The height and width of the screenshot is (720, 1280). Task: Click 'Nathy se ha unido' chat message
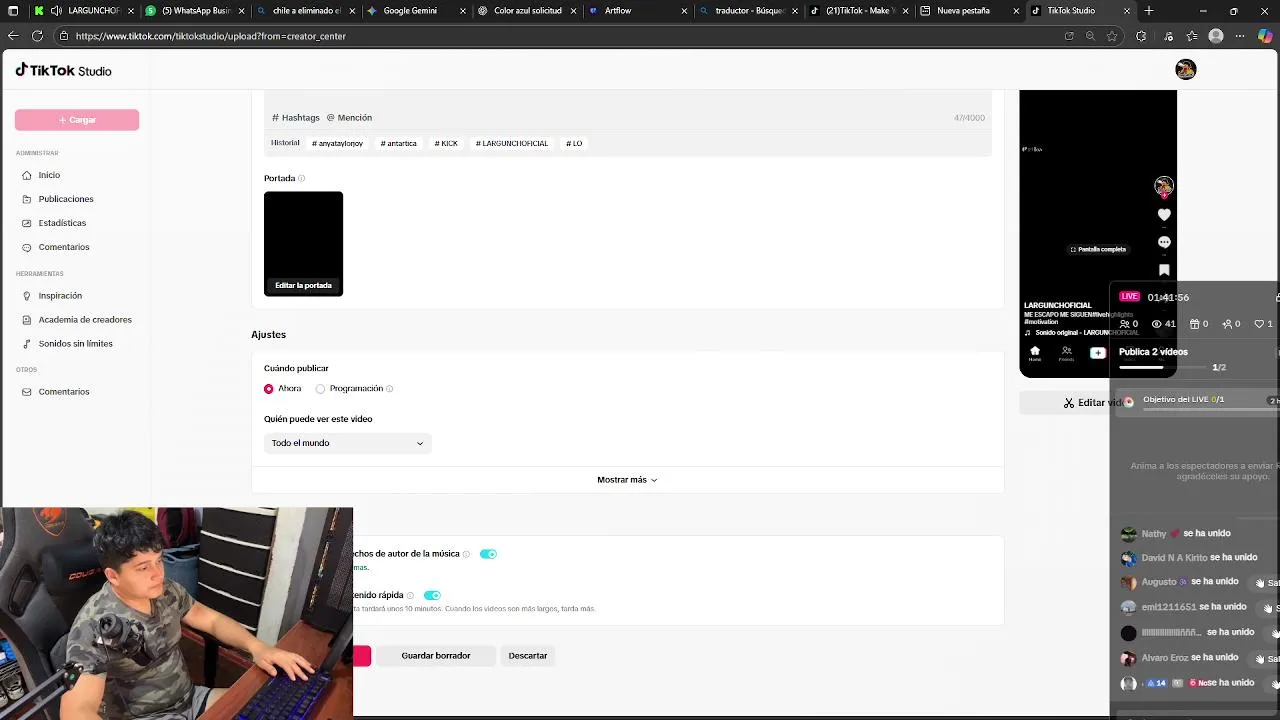[x=1176, y=534]
